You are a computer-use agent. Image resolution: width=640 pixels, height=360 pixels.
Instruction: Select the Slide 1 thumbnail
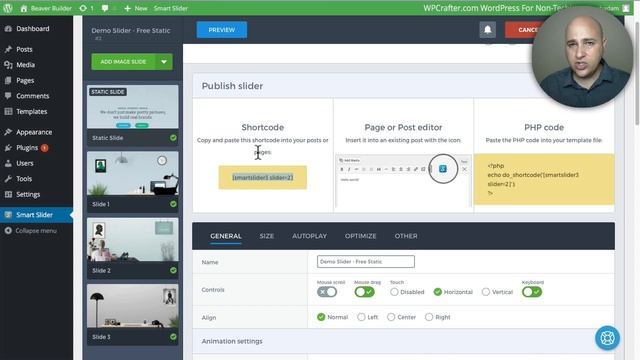click(132, 173)
